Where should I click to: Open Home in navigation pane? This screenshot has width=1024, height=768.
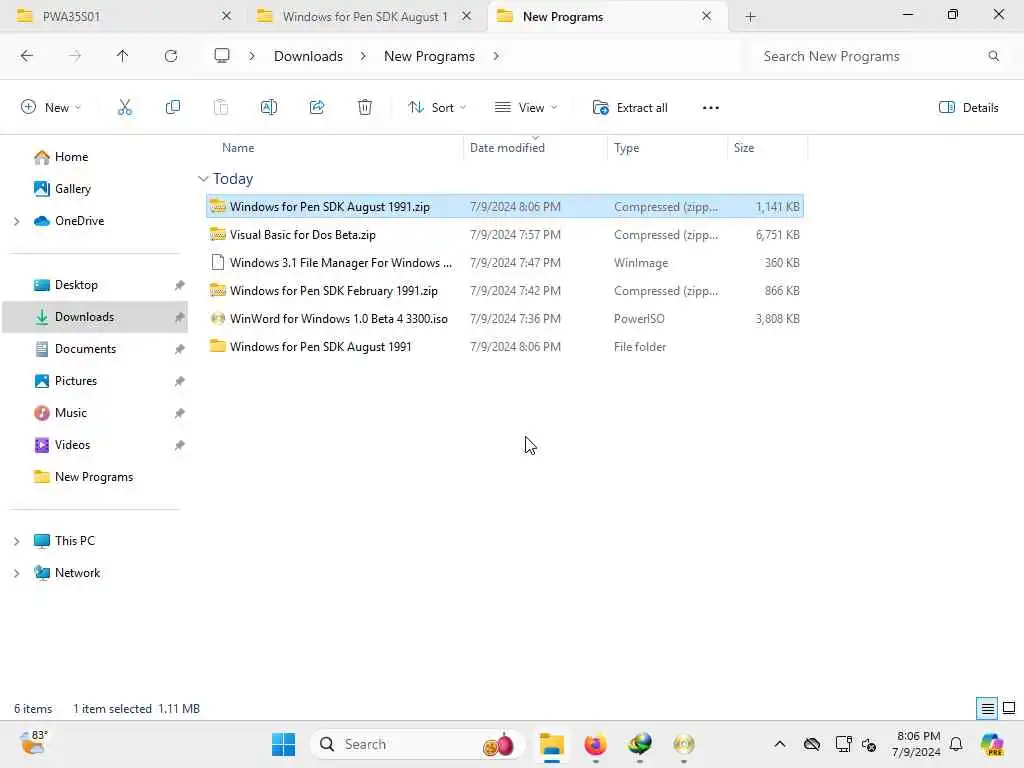71,157
